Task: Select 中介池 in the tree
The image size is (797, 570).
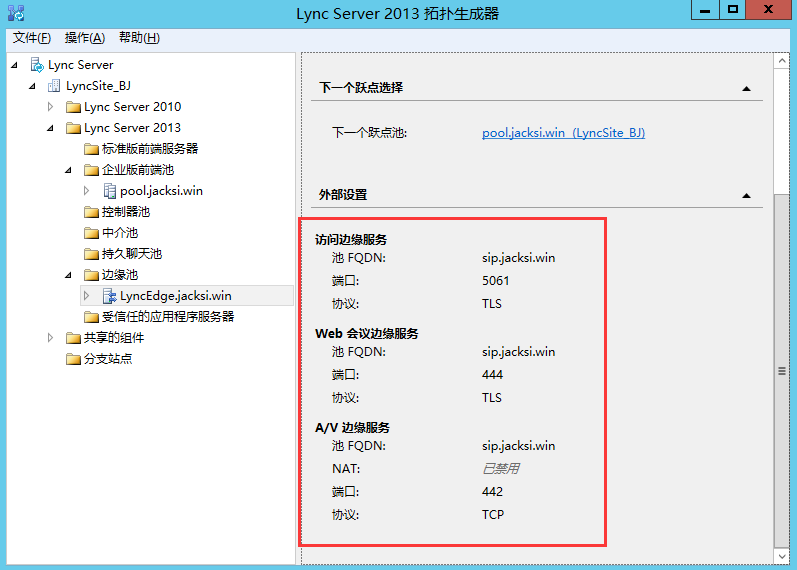Action: coord(120,233)
